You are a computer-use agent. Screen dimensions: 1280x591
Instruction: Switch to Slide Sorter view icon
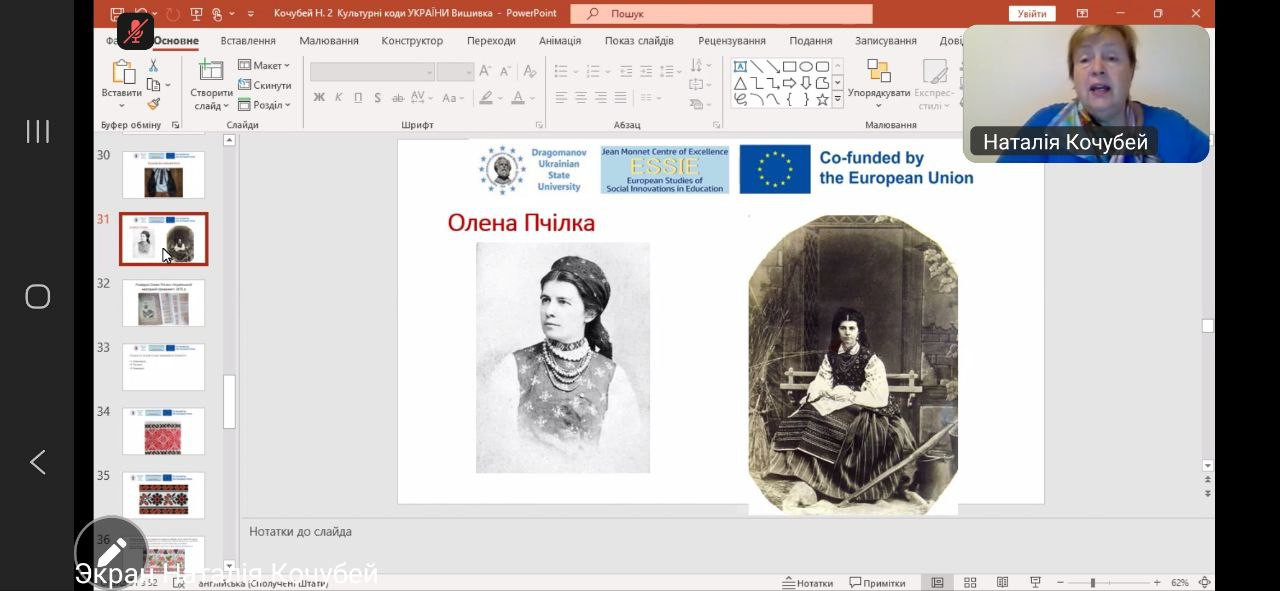(x=970, y=583)
